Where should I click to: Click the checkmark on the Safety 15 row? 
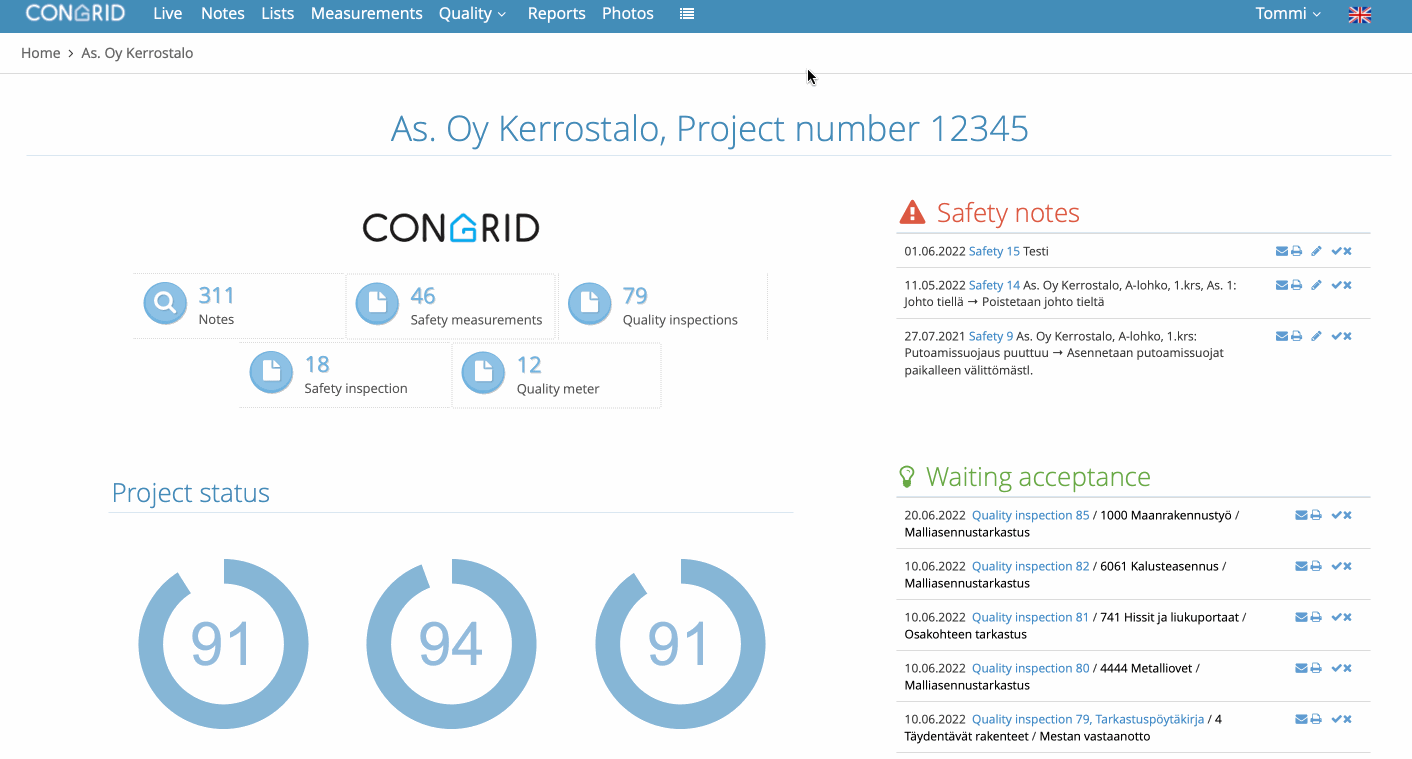pos(1336,252)
